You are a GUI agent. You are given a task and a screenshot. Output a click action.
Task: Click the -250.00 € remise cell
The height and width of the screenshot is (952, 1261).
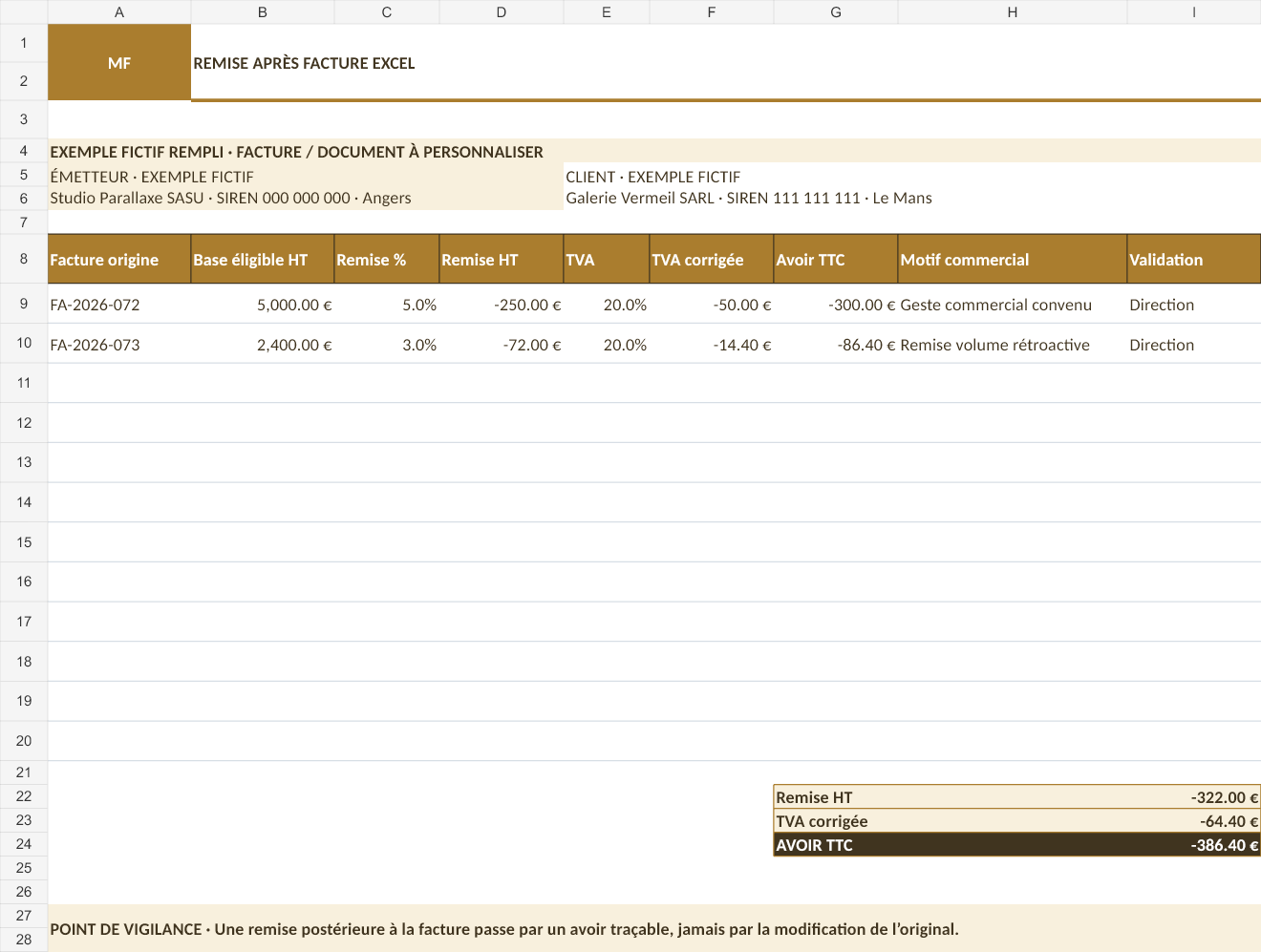[502, 304]
